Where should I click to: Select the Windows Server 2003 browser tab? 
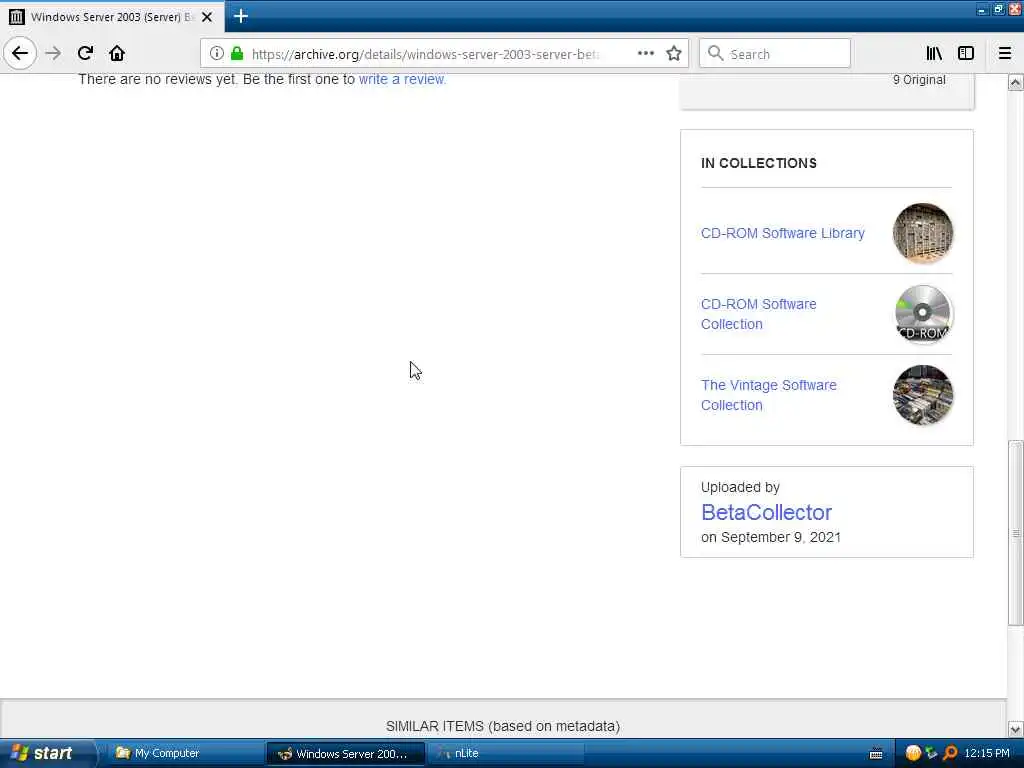112,16
